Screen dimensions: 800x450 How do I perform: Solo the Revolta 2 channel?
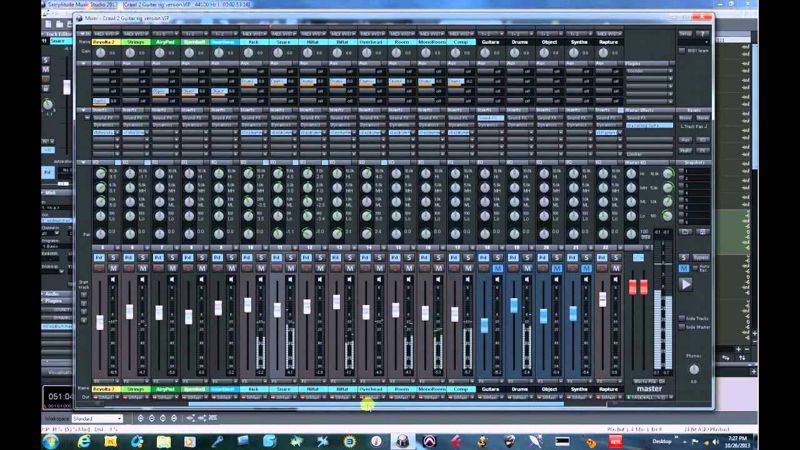113,258
